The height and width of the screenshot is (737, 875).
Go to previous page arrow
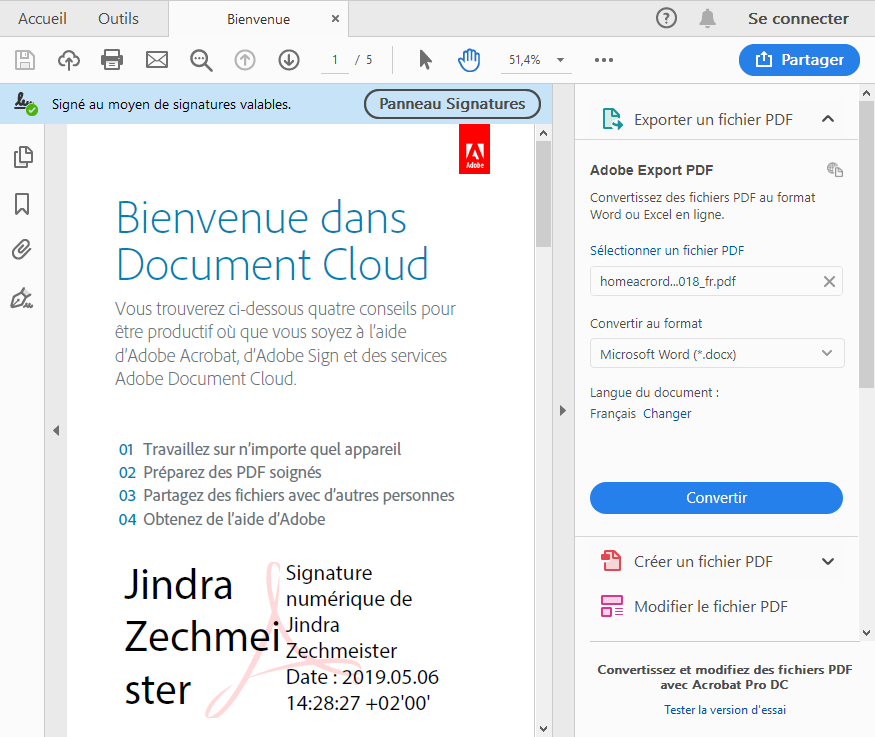tap(244, 60)
